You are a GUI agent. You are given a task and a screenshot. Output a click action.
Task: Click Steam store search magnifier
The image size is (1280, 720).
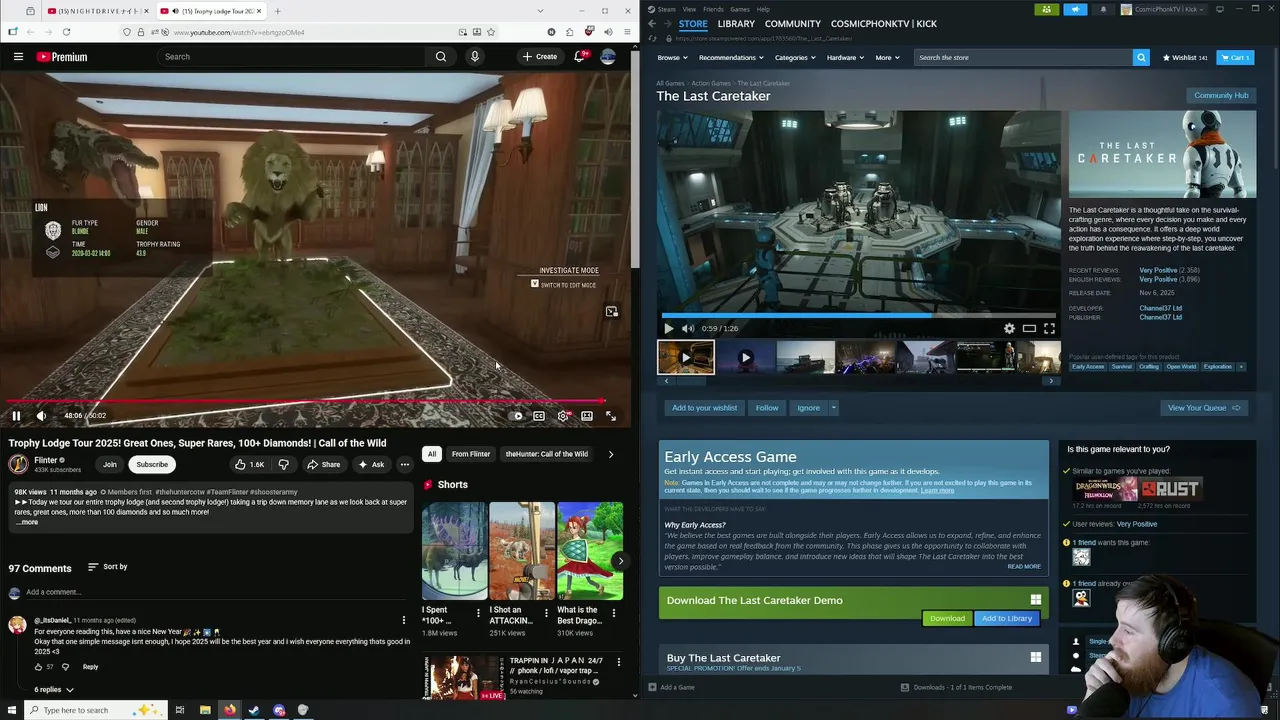(1141, 58)
